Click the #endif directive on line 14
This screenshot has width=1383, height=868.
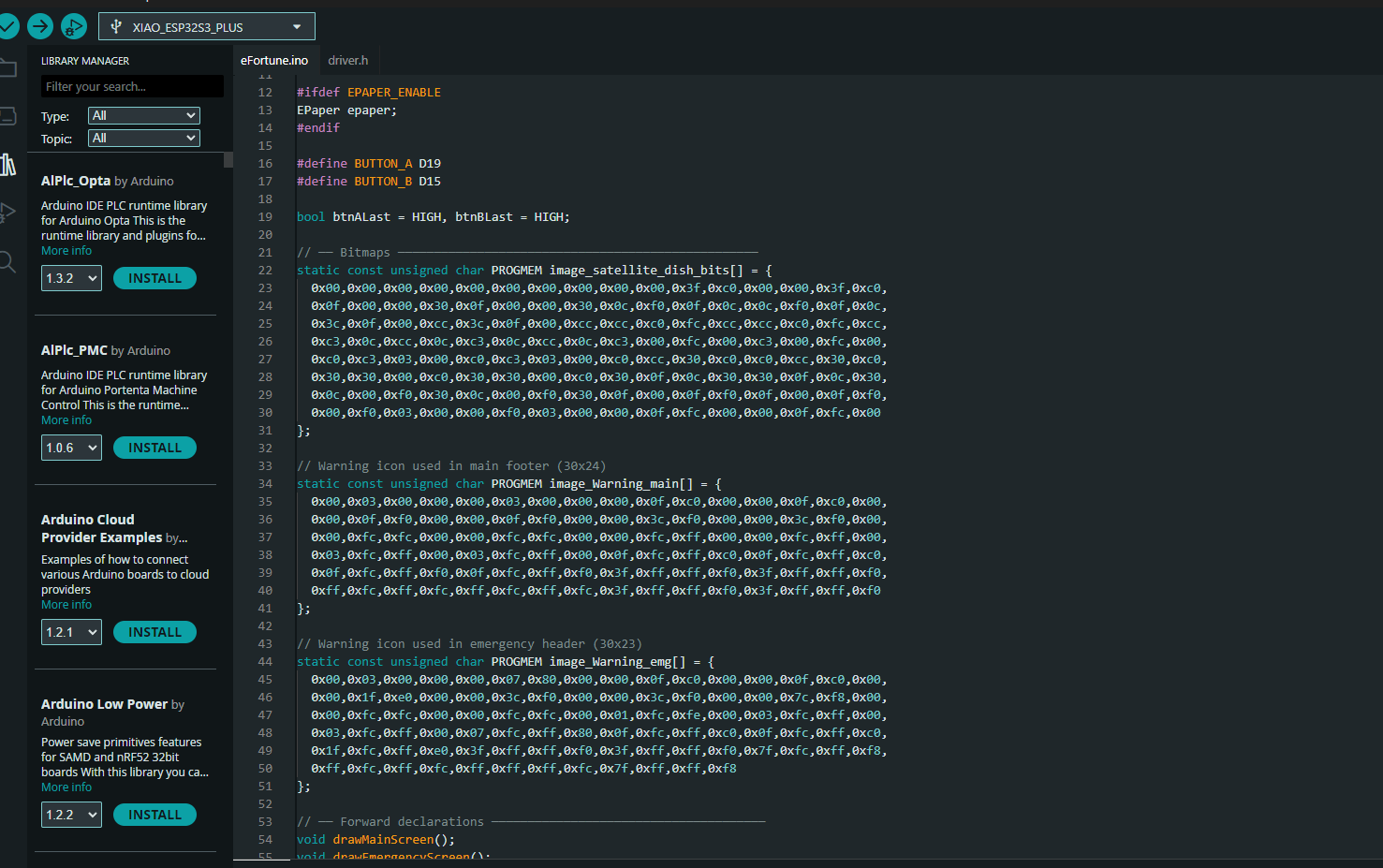[318, 127]
